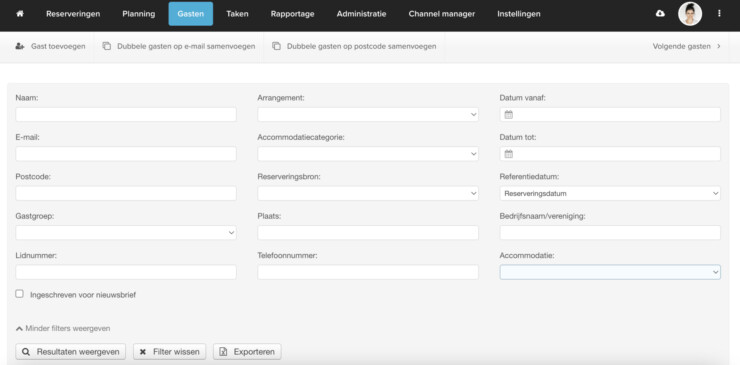Open the calendar icon in Datum vanaf
Screen dimensions: 740x365
tap(508, 114)
